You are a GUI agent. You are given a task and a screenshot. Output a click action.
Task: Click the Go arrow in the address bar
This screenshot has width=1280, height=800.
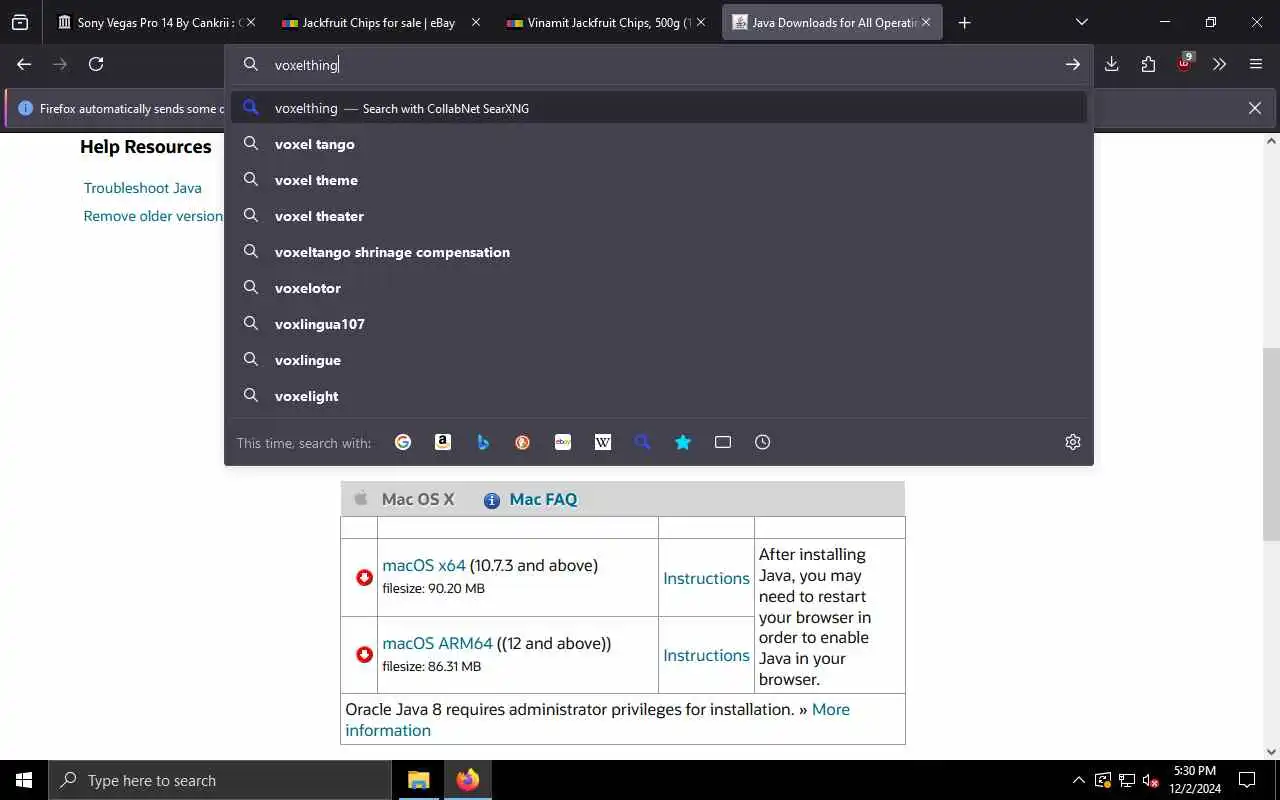click(1072, 64)
